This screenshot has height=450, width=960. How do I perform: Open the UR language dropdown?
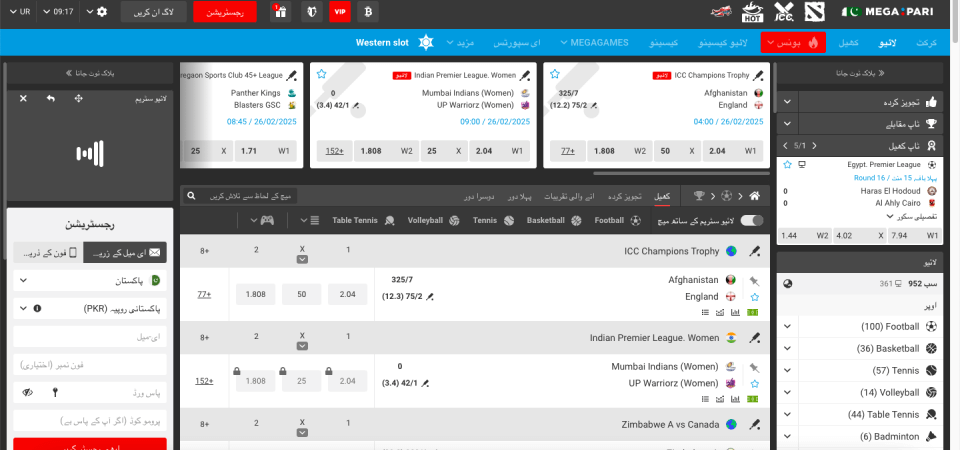22,12
